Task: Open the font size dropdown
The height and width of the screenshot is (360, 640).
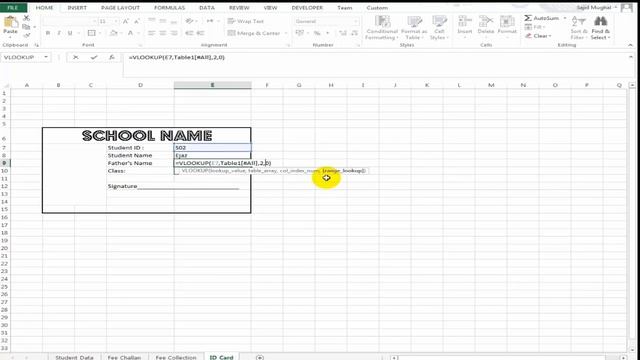Action: 116,21
